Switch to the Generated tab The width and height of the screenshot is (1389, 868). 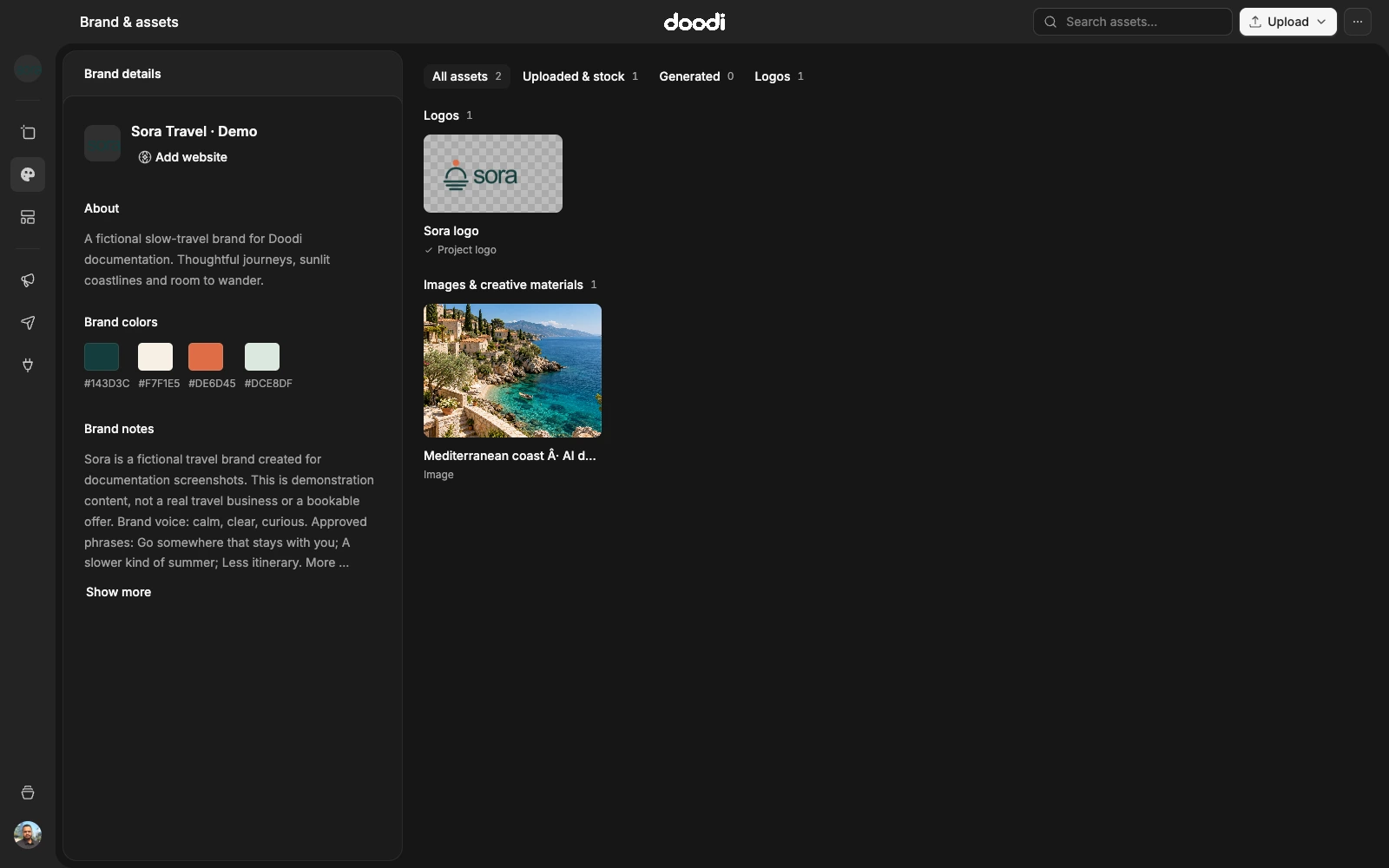point(696,76)
